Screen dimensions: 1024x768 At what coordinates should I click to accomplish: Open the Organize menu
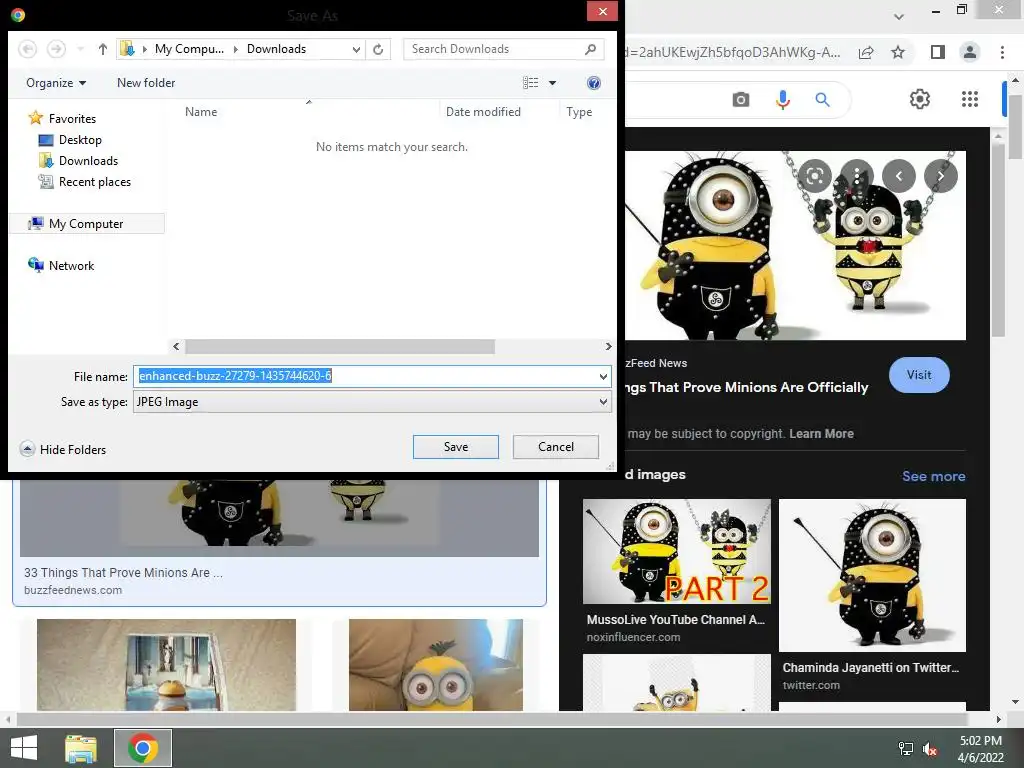pyautogui.click(x=56, y=83)
